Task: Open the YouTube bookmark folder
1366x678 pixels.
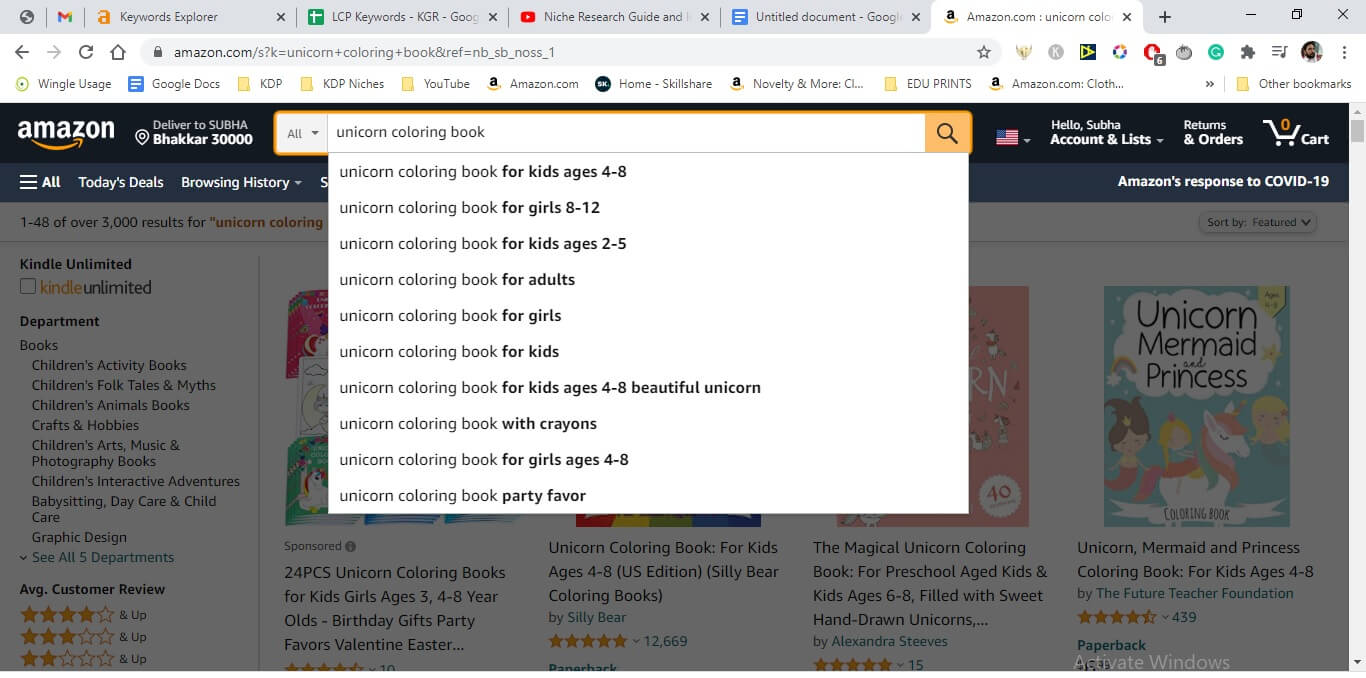Action: coord(435,84)
